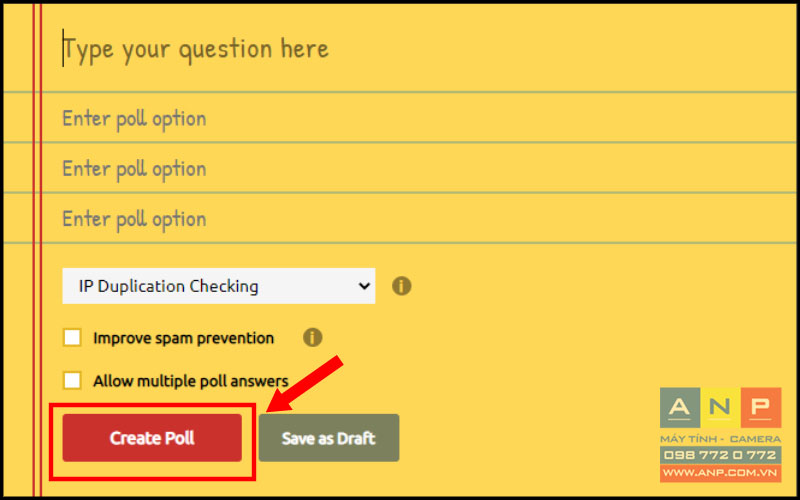Click the 'Allow multiple poll answers' label text
This screenshot has height=500, width=800.
coord(191,381)
